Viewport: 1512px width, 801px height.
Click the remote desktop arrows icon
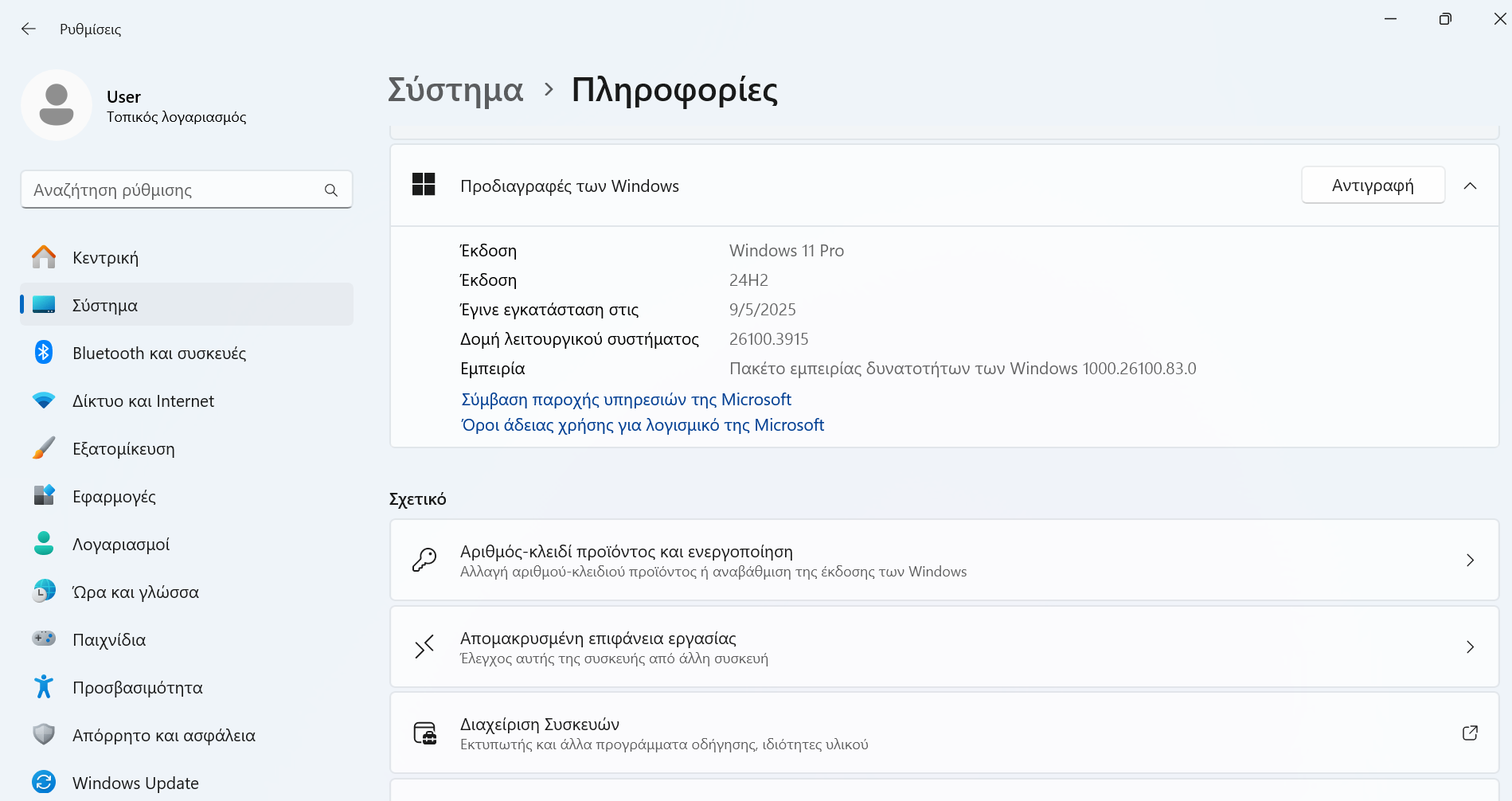coord(424,647)
